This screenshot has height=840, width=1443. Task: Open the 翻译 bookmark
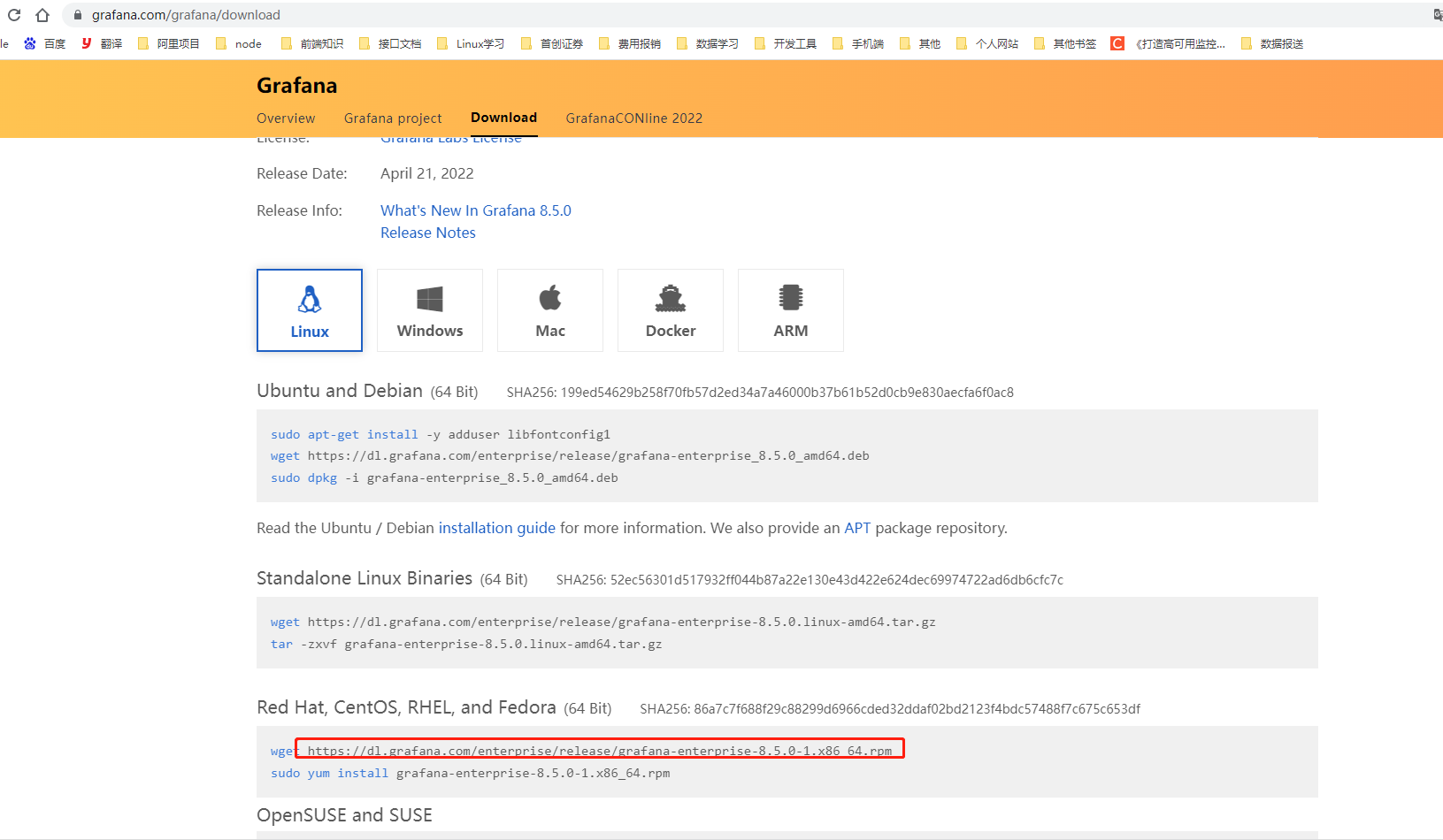[102, 43]
